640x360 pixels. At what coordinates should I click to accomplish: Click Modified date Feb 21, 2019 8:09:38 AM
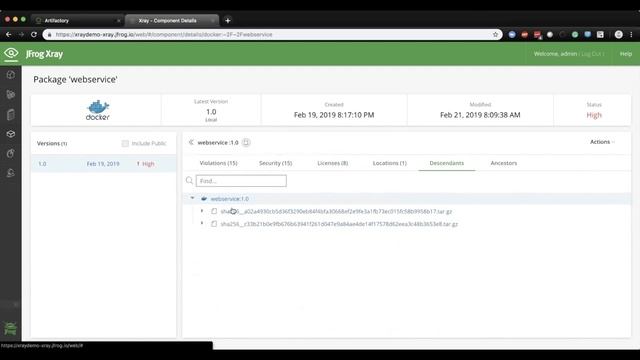(480, 115)
